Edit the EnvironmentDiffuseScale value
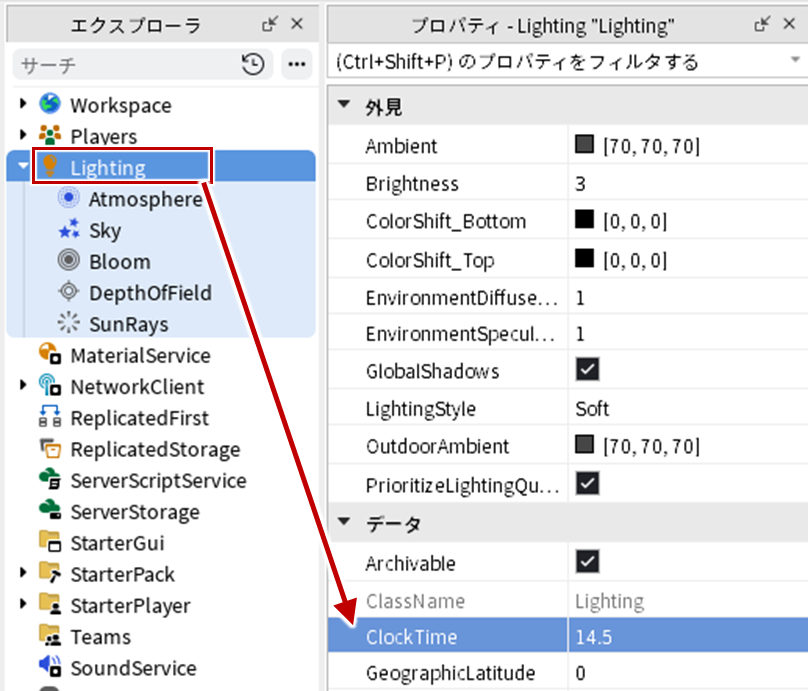Image resolution: width=808 pixels, height=691 pixels. pos(688,298)
